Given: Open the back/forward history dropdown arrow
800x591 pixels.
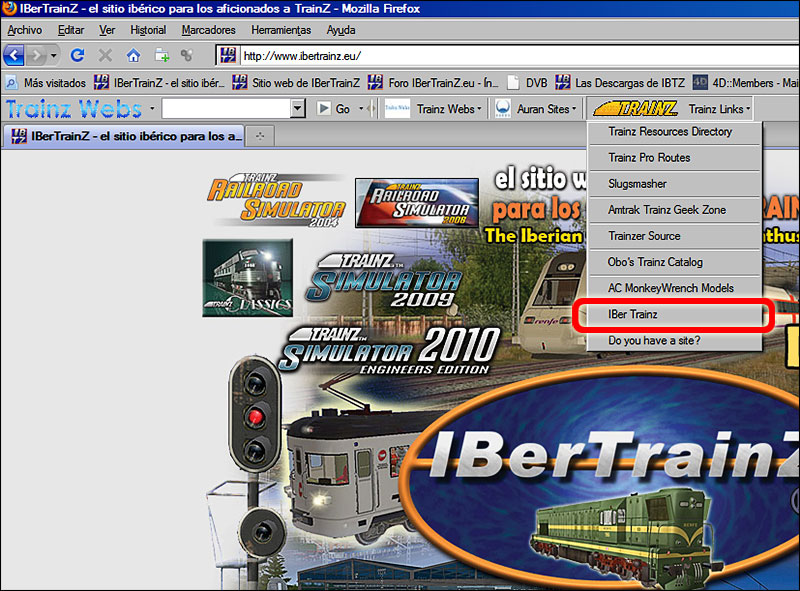Looking at the screenshot, I should (x=54, y=55).
